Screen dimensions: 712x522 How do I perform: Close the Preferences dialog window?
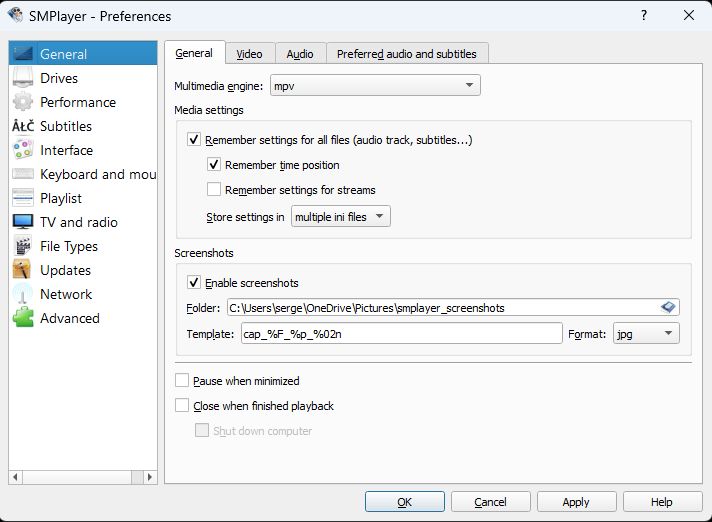(689, 15)
